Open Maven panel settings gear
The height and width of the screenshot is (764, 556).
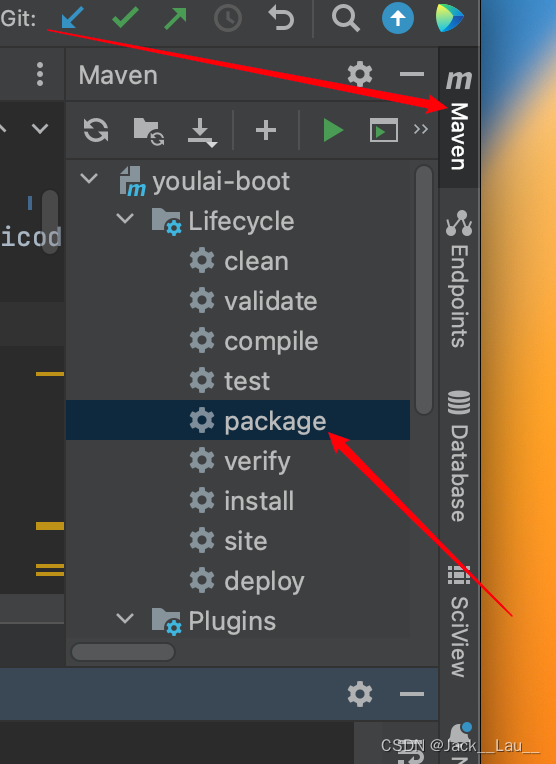click(x=360, y=74)
